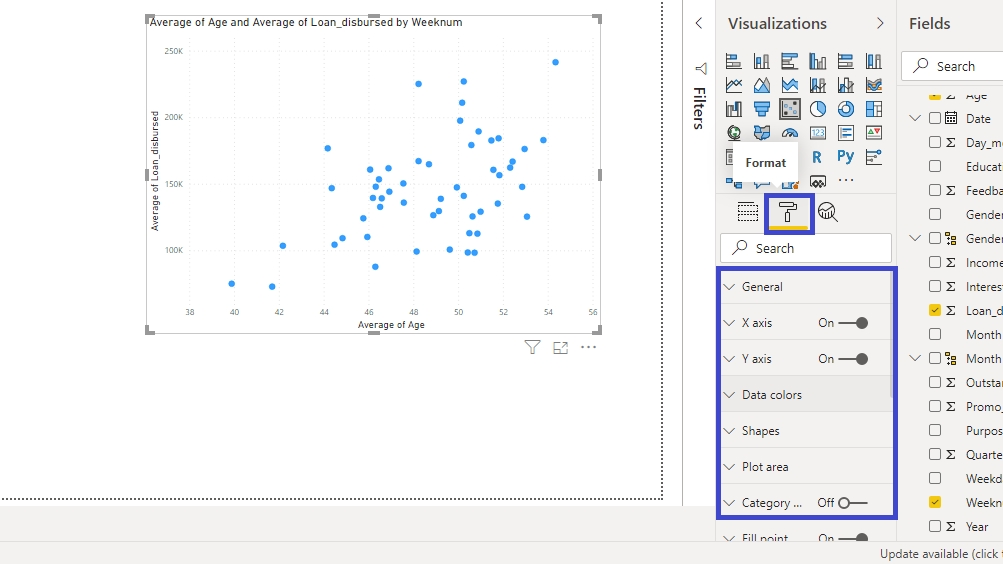
Task: Turn off the Y axis toggle
Action: coord(853,359)
